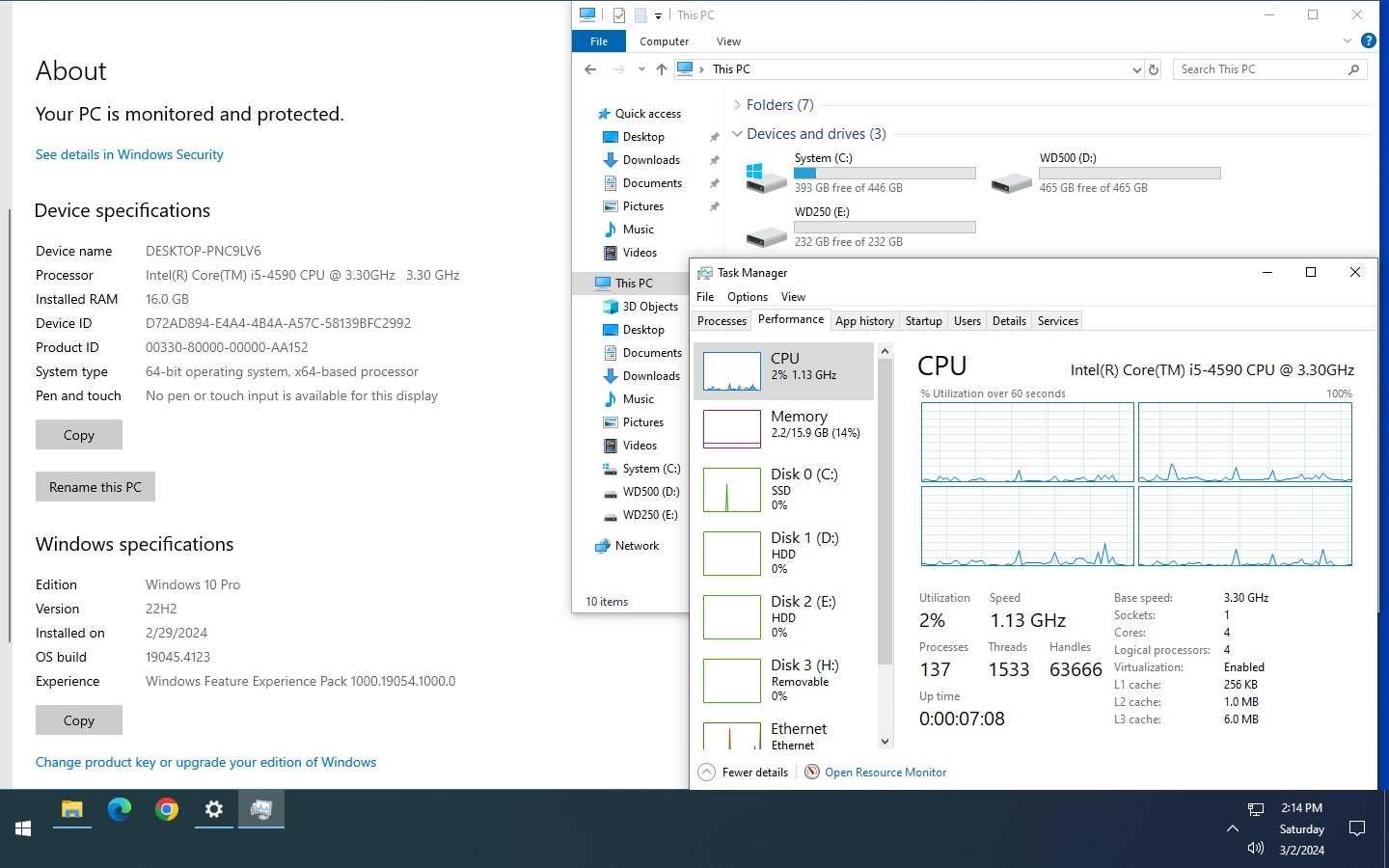Select Disk 0 (C:) performance item
Viewport: 1389px width, 868px height.
click(783, 489)
